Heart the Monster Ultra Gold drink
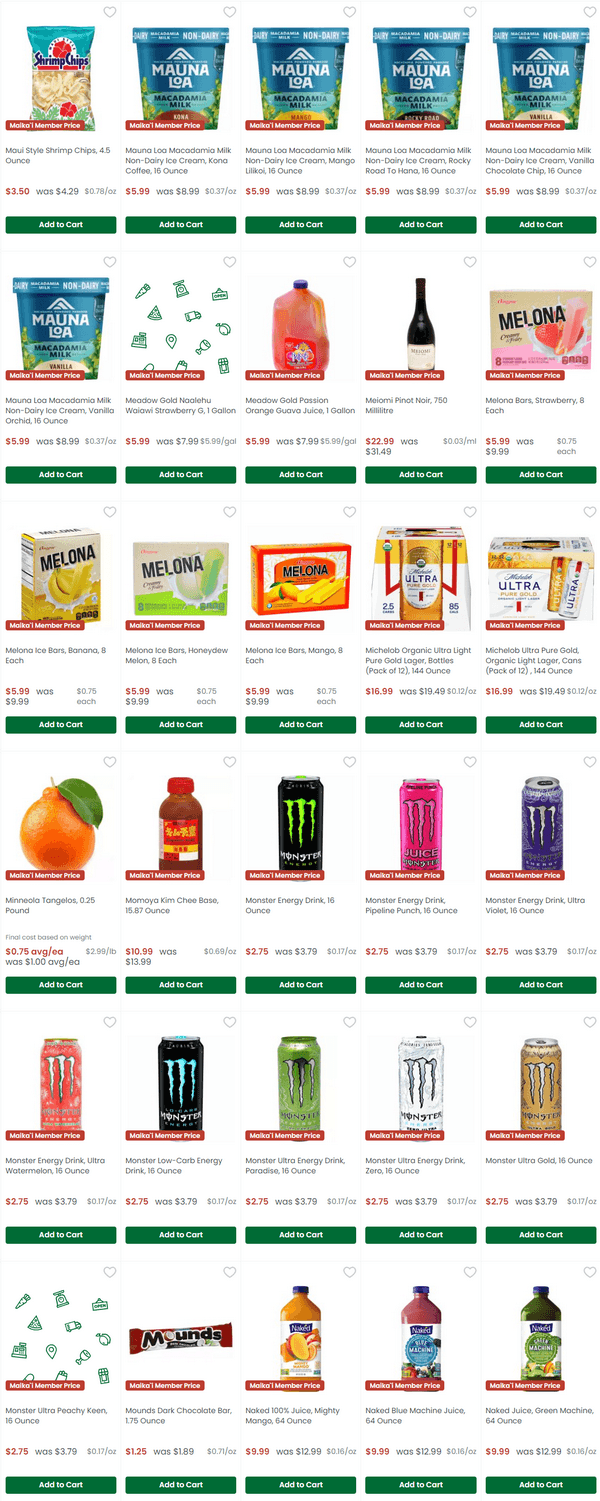 (x=590, y=1022)
